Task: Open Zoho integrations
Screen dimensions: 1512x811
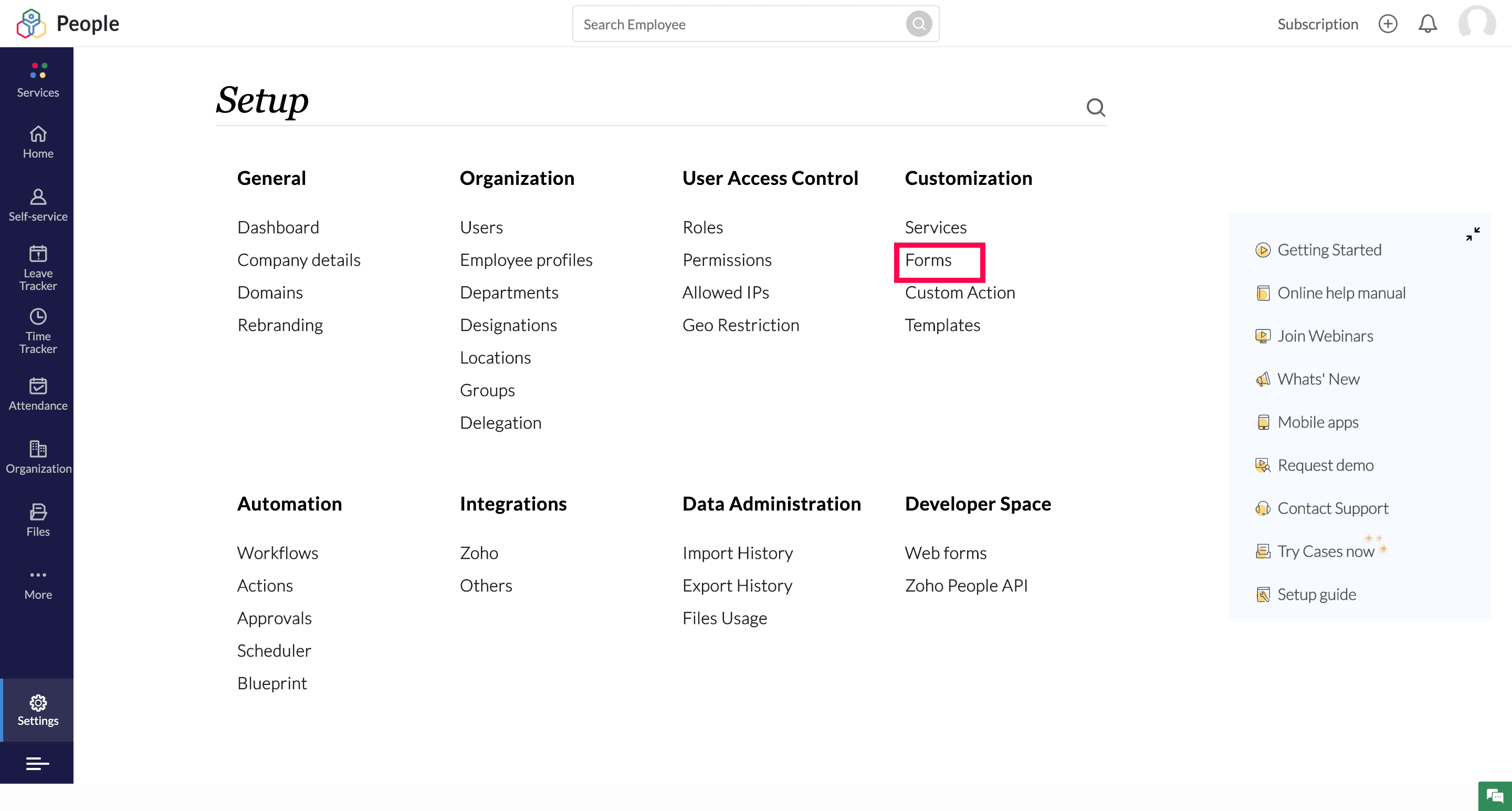Action: click(x=479, y=553)
